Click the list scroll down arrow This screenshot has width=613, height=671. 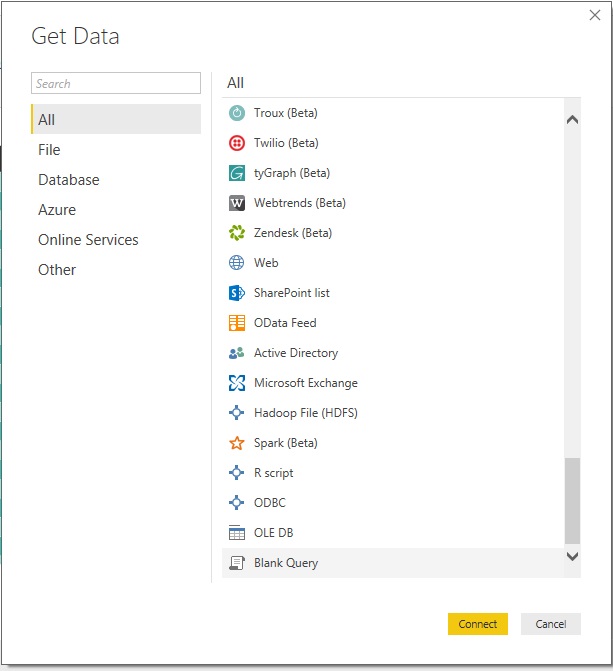(x=572, y=556)
